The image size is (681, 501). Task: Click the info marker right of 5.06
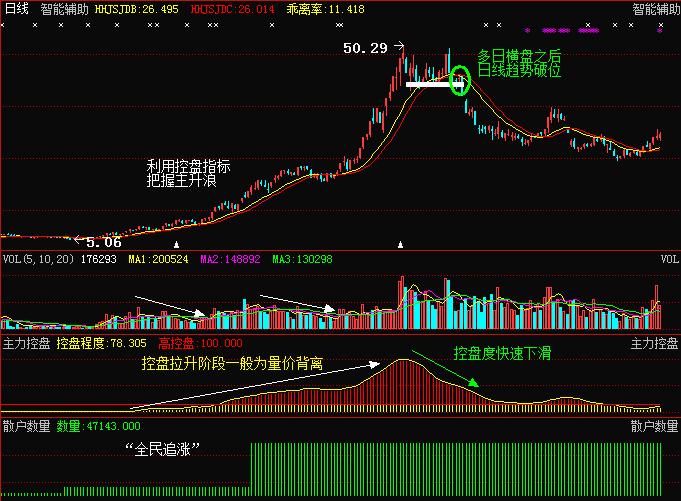coord(176,245)
